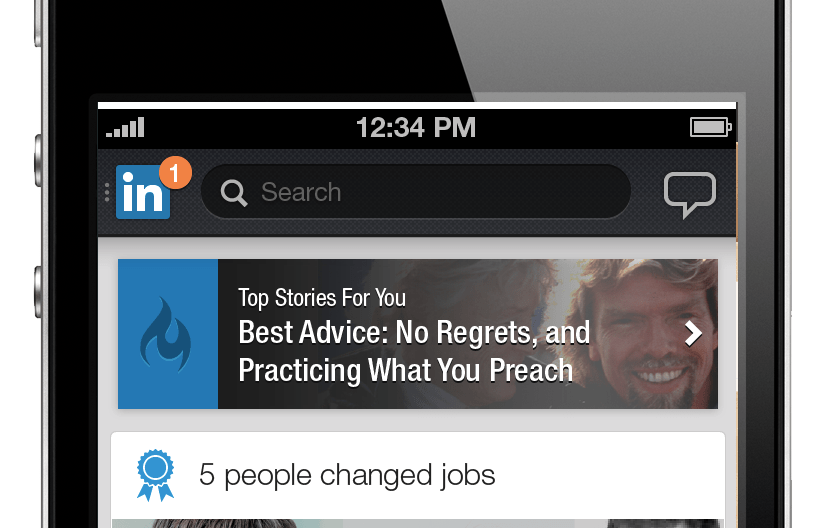Screen dimensions: 825x528
Task: Open the LinkedIn logo navigation menu
Action: (143, 192)
